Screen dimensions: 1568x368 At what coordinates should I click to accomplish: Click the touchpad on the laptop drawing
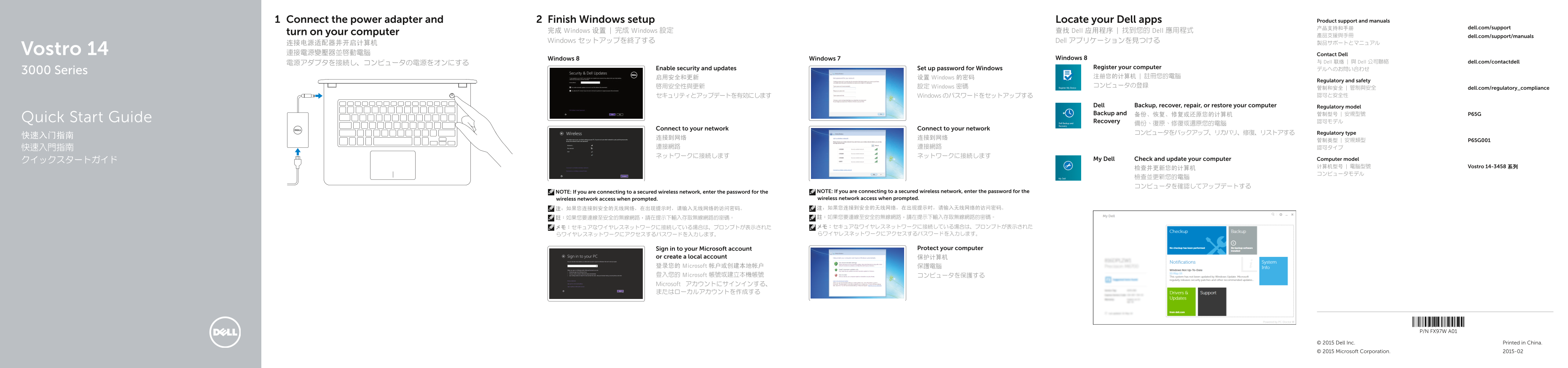tap(392, 165)
